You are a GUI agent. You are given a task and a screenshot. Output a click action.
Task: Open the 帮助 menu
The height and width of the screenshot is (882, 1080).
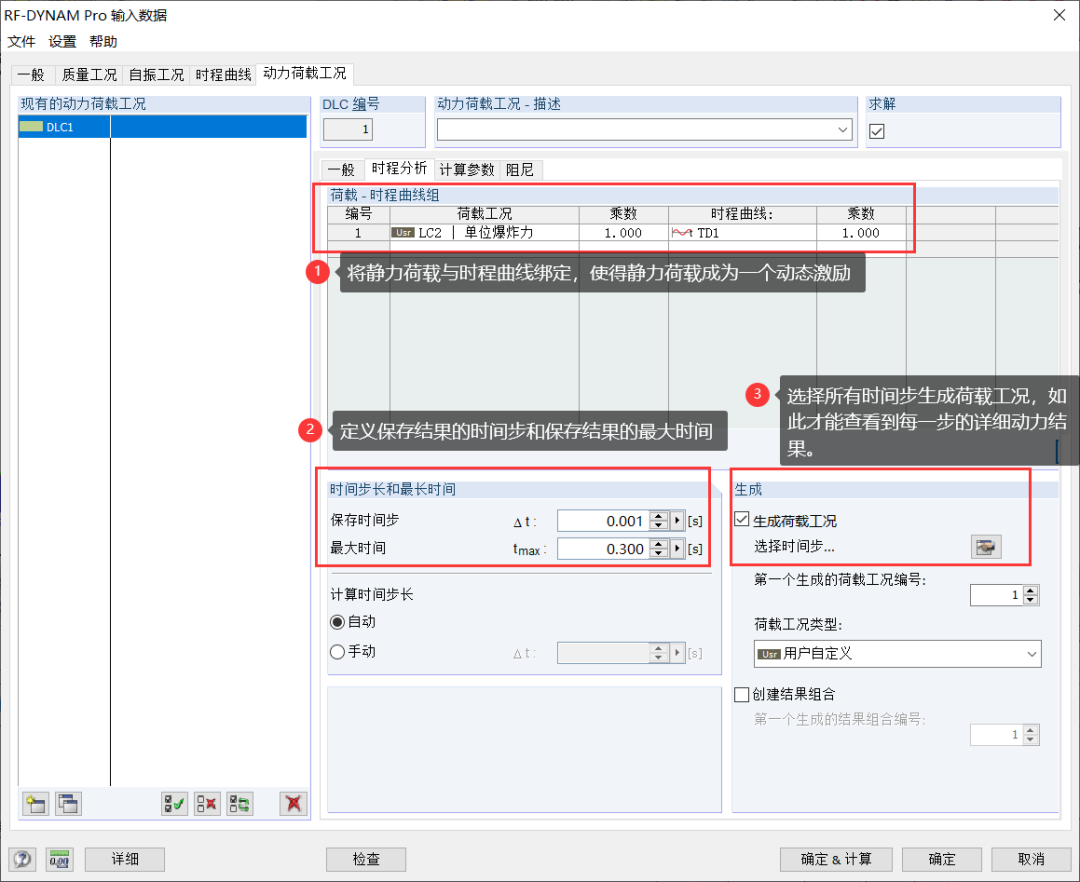point(103,41)
